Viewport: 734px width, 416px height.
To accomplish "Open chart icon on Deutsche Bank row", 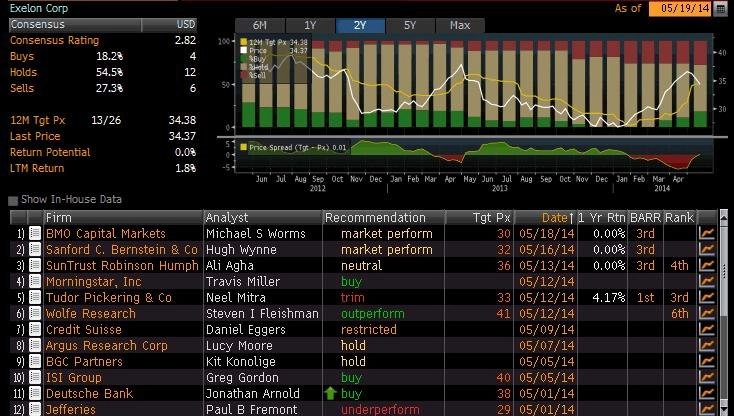I will click(707, 394).
